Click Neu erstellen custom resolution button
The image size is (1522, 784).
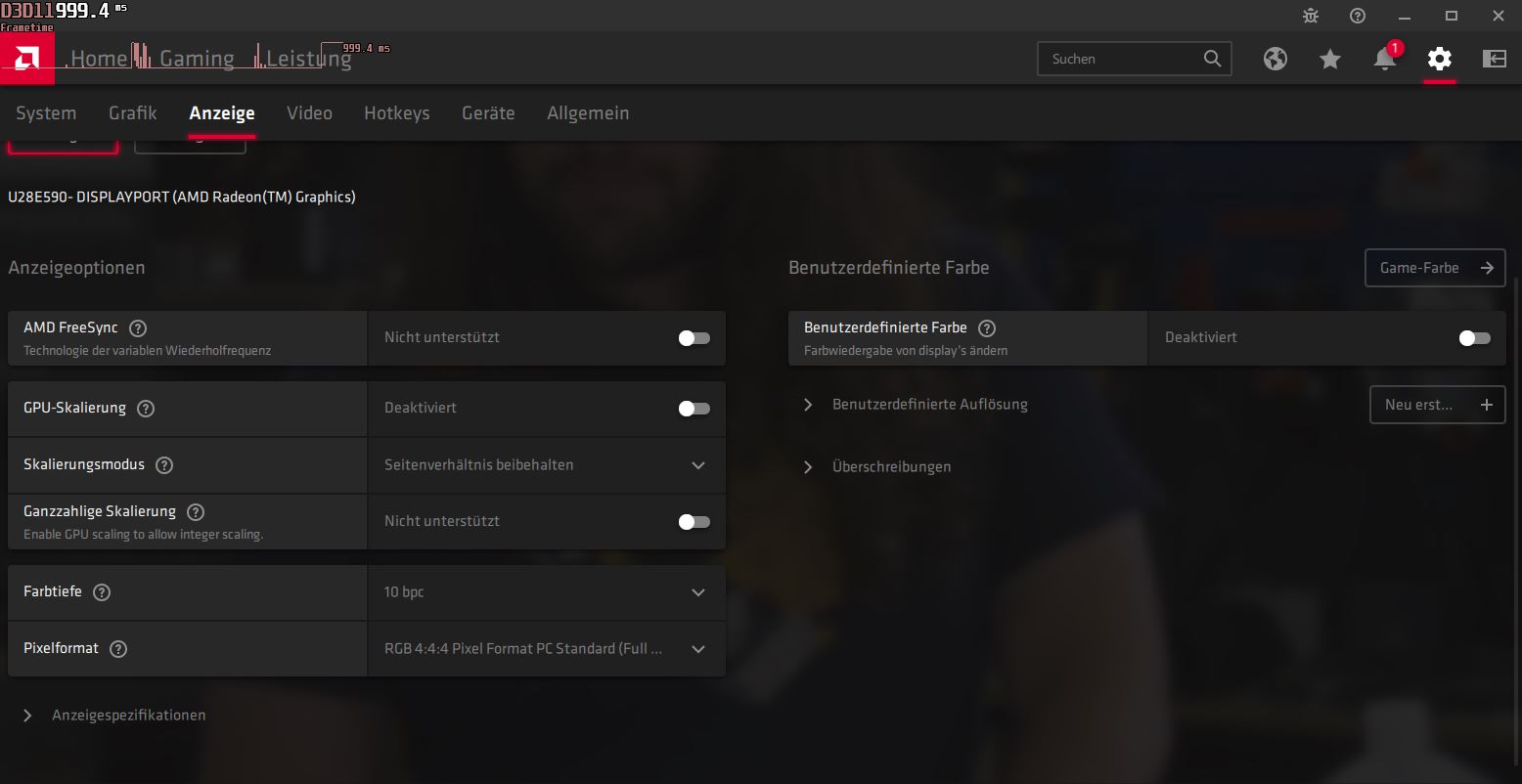click(1438, 405)
